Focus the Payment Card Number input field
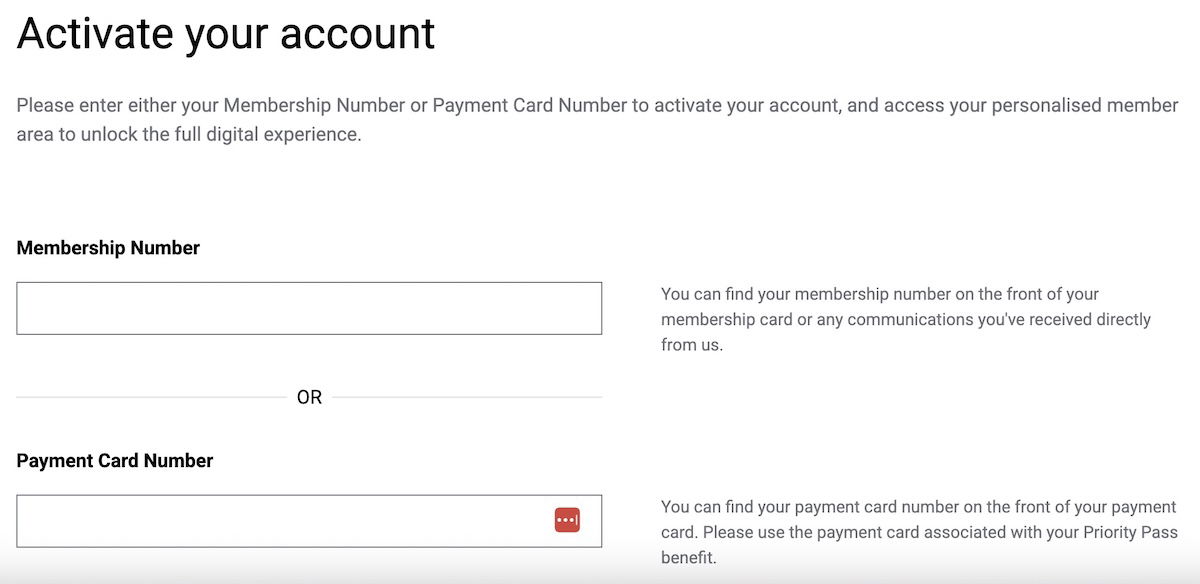Viewport: 1200px width, 584px height. click(309, 521)
